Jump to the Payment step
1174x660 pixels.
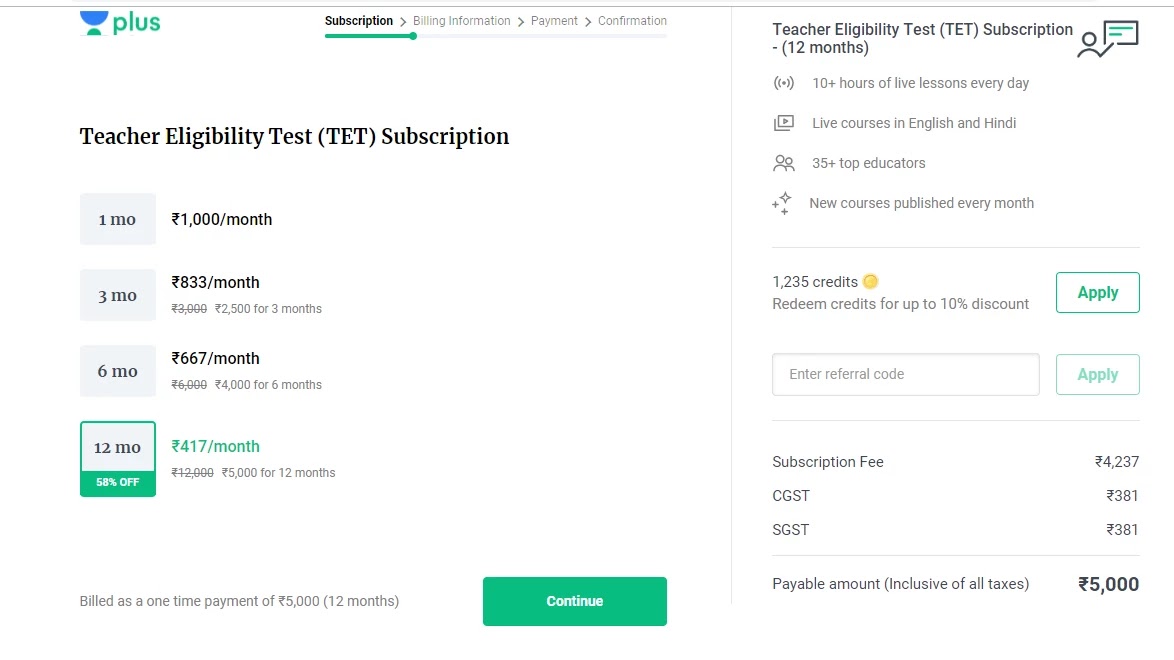point(554,21)
